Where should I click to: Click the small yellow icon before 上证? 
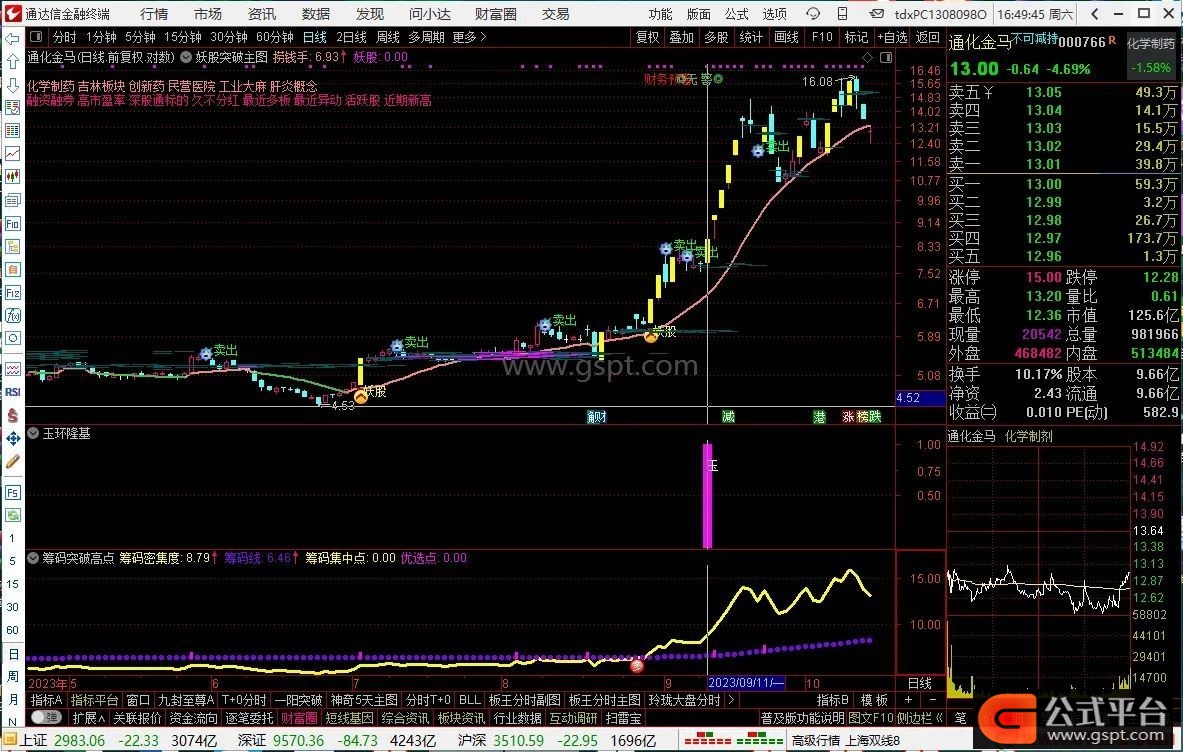(10, 741)
